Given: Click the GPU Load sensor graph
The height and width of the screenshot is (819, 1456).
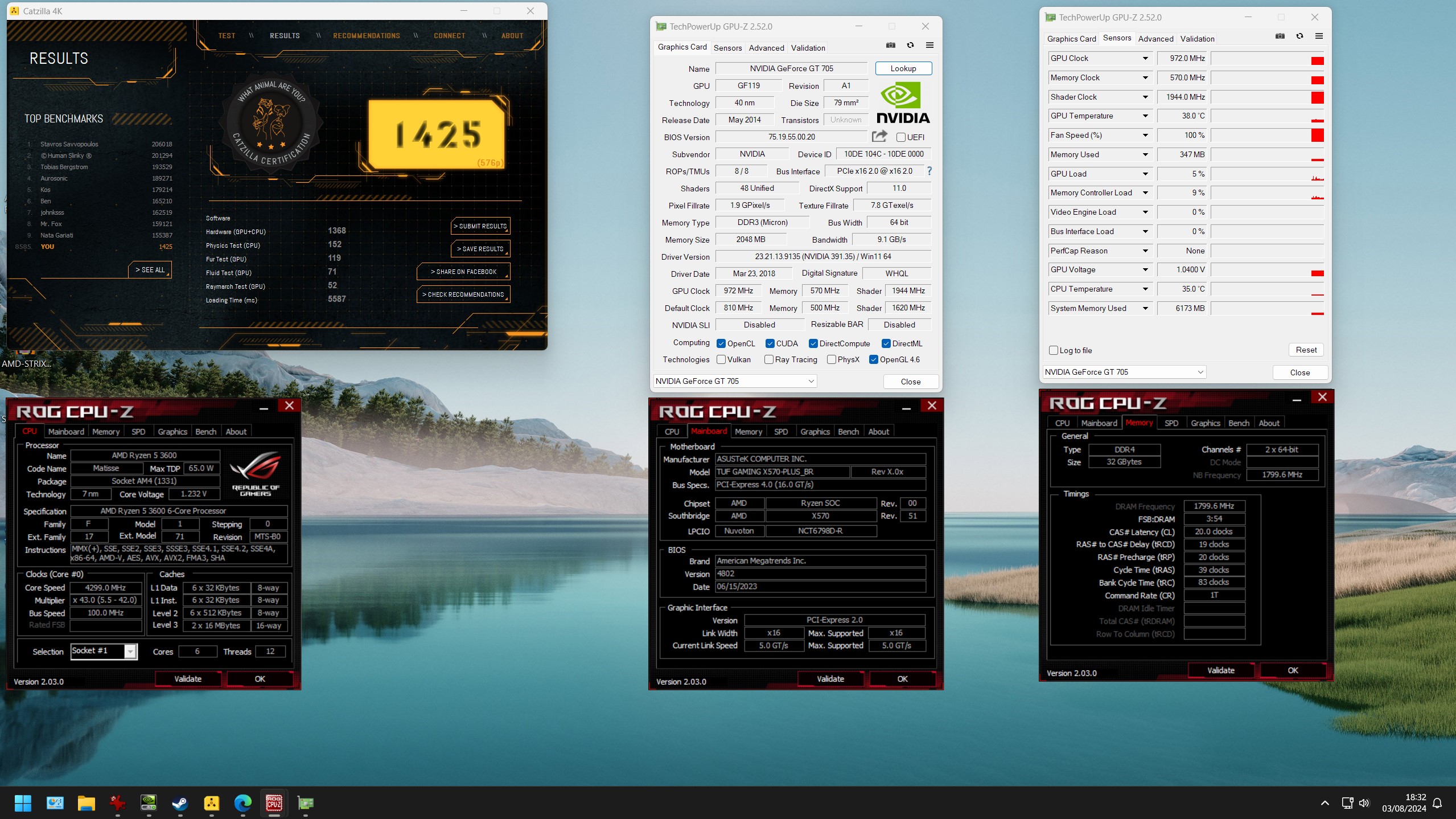Looking at the screenshot, I should tap(1267, 174).
